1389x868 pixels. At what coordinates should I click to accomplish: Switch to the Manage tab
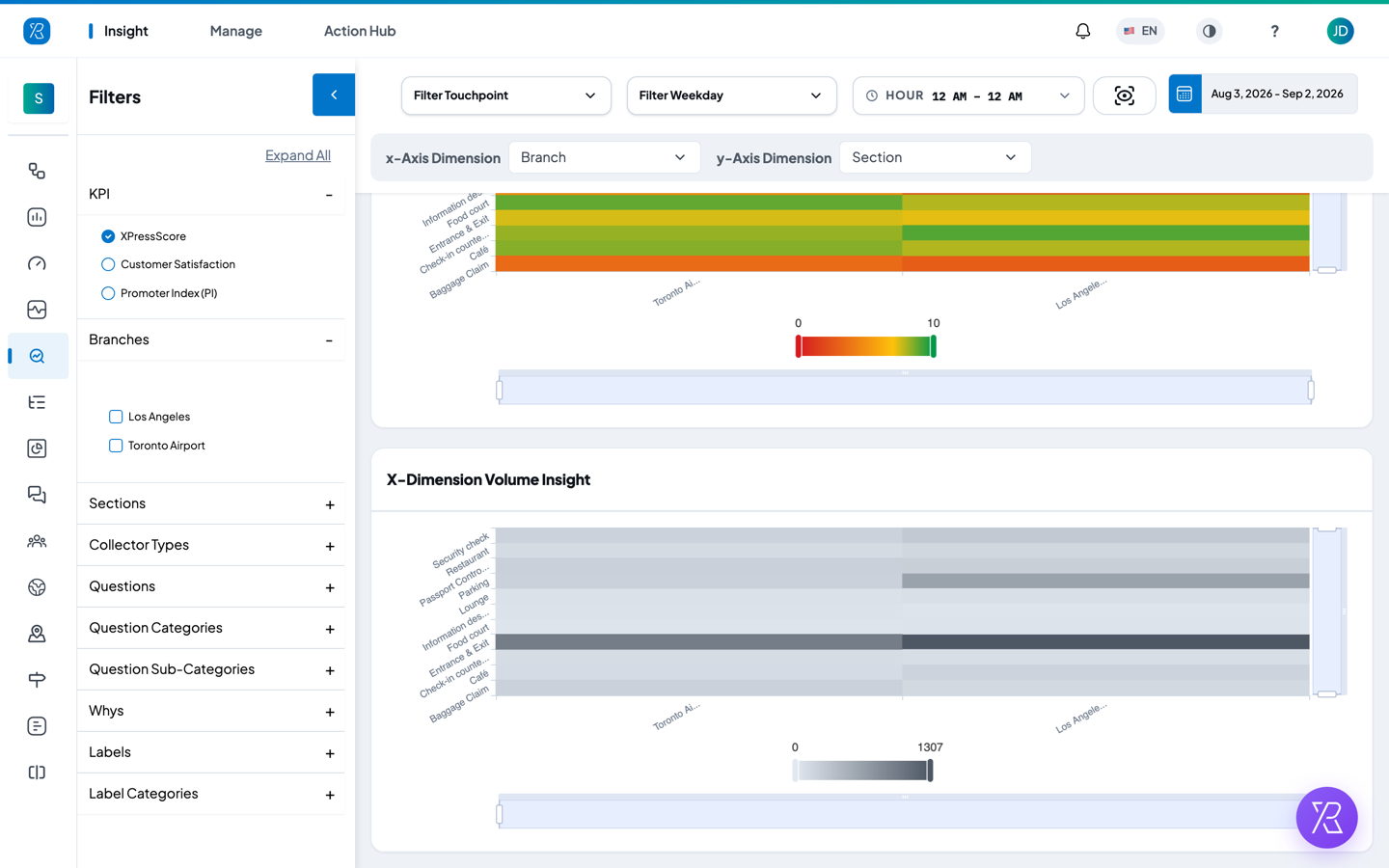236,31
